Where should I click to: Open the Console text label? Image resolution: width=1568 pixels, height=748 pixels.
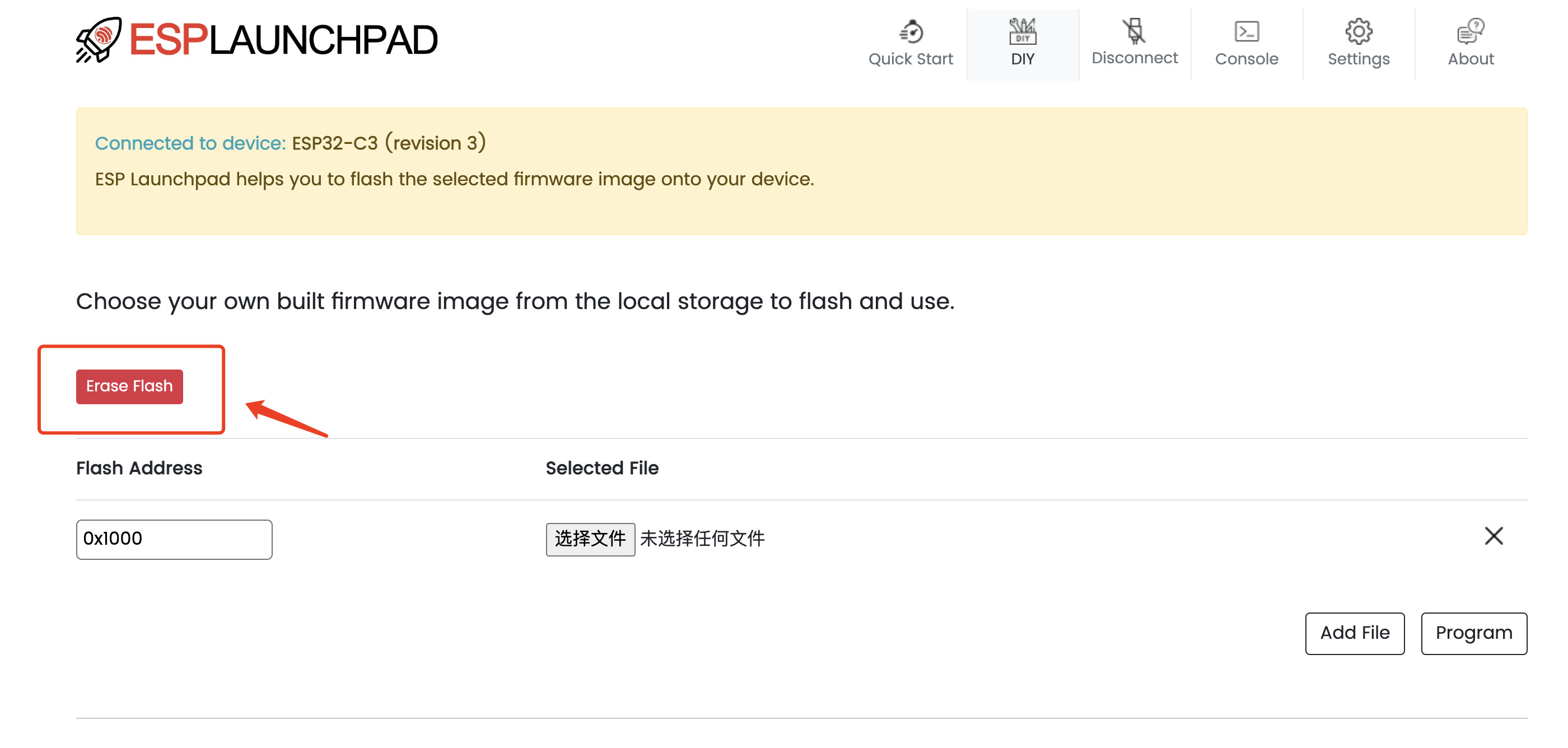[x=1247, y=59]
